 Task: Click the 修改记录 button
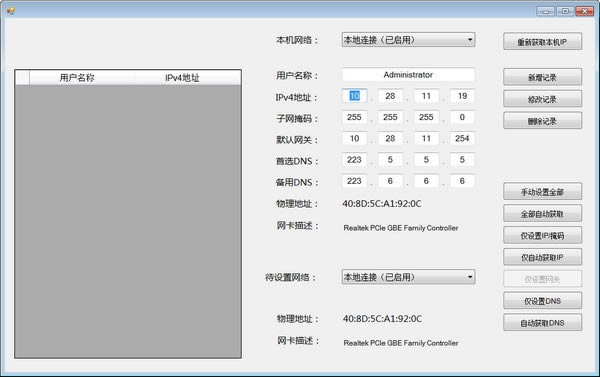click(x=543, y=99)
